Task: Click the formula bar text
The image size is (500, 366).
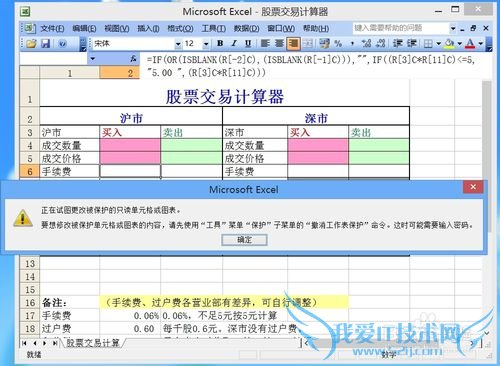Action: pos(311,66)
